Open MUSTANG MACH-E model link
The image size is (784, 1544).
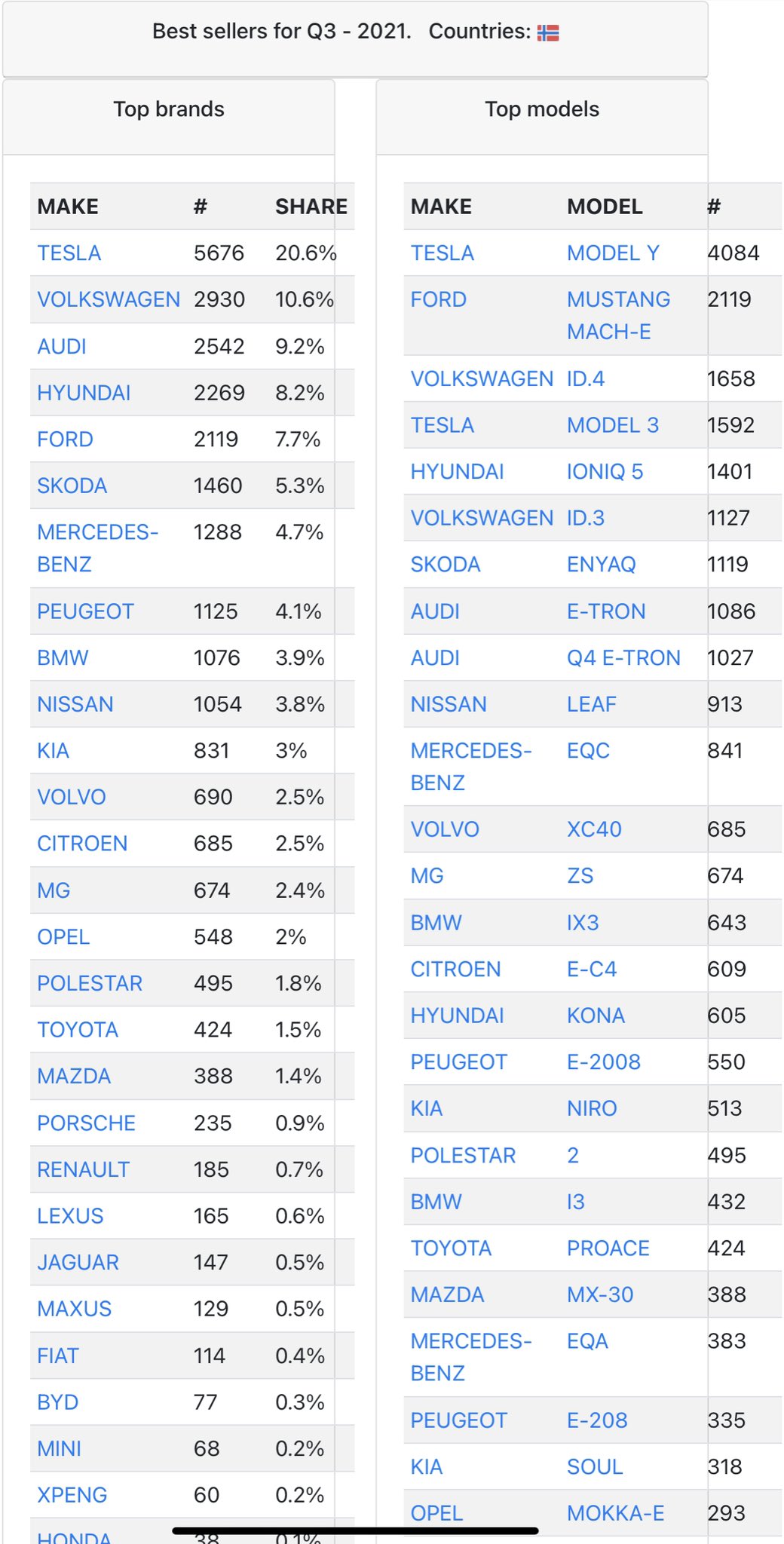tap(618, 316)
